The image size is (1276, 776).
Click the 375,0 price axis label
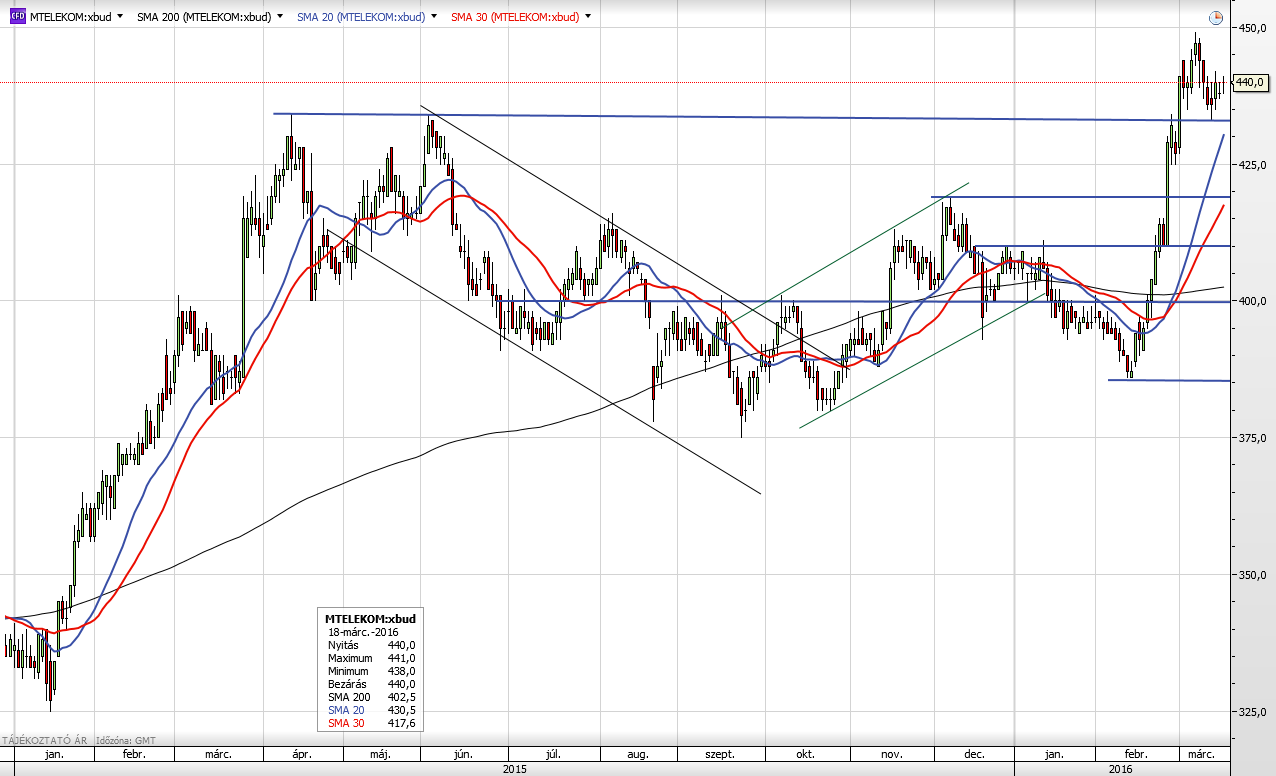click(x=1254, y=438)
